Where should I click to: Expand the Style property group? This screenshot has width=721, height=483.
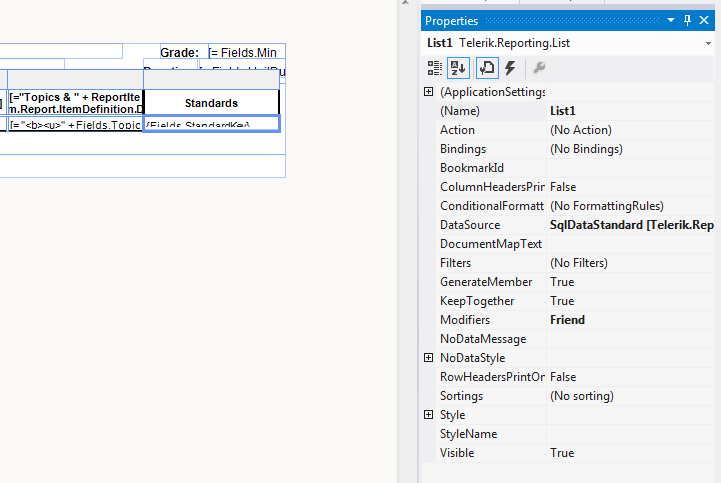pos(429,415)
